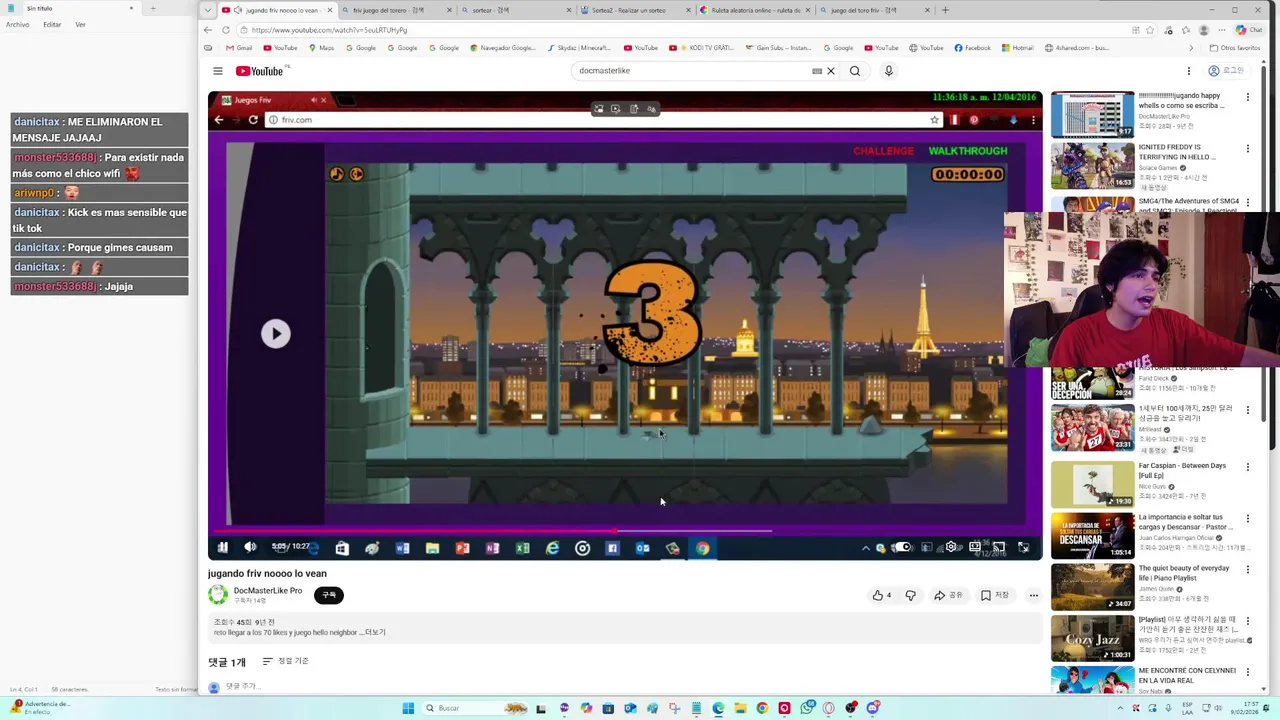Show overflow bookmarks chevron
This screenshot has height=720, width=1280.
coord(1191,48)
